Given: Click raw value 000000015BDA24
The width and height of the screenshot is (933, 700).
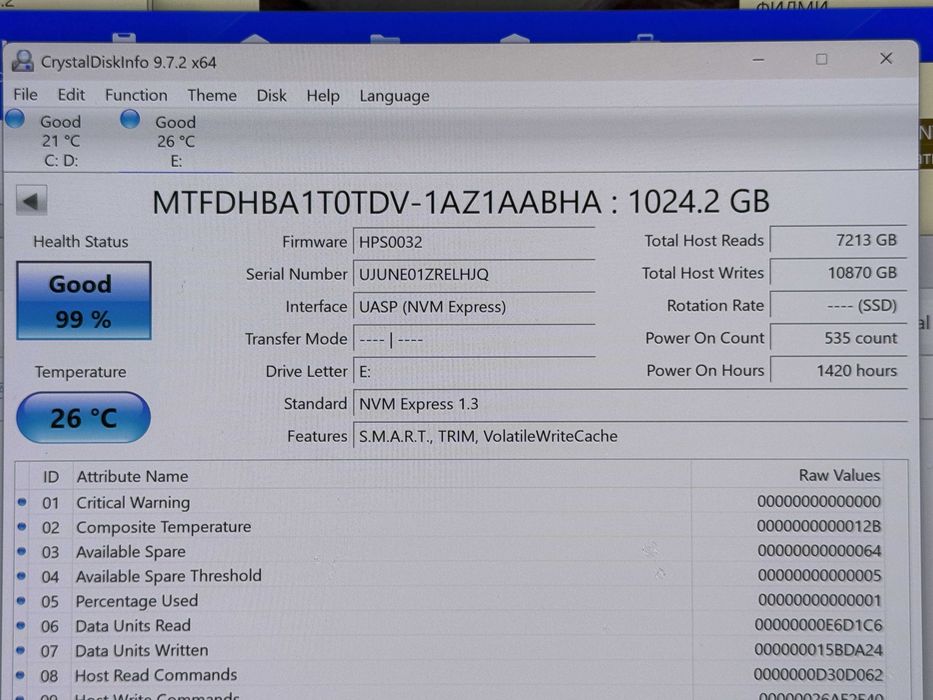Looking at the screenshot, I should pyautogui.click(x=819, y=650).
